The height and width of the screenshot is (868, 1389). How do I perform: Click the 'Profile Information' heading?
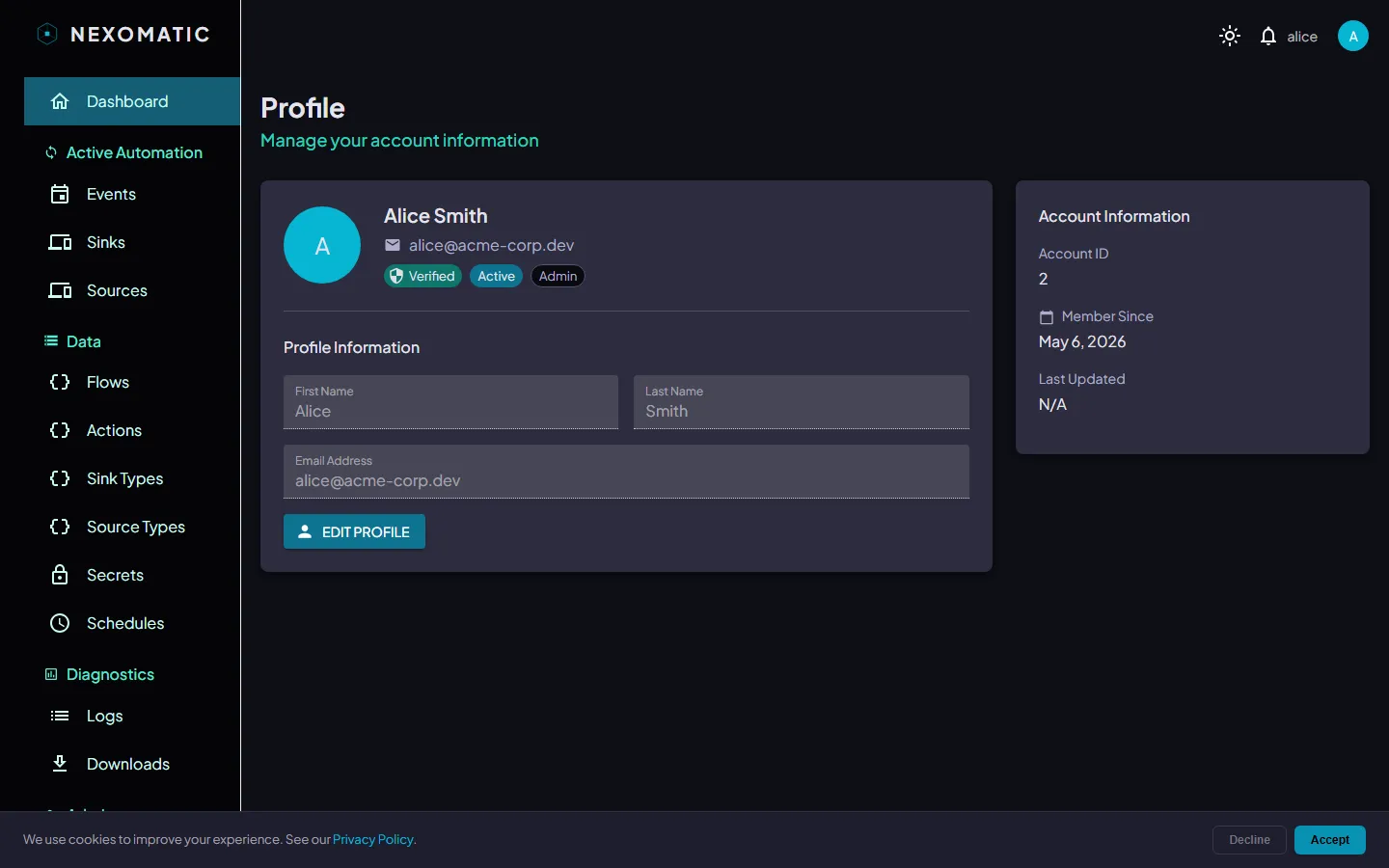pyautogui.click(x=351, y=347)
